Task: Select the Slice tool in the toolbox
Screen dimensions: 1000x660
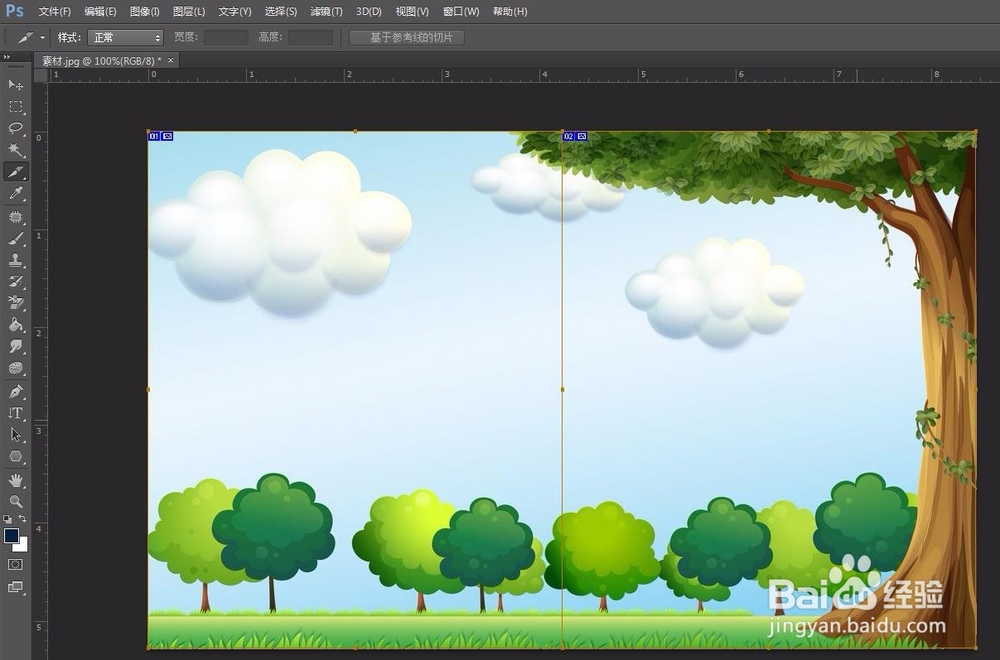Action: click(16, 172)
